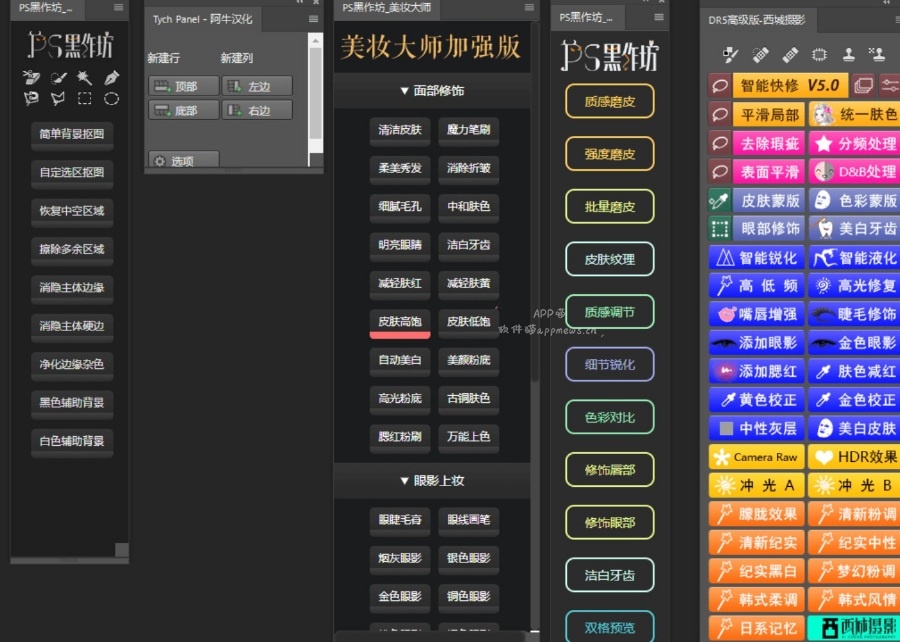Apply the highlighted 皮肤高饱 button
Image resolution: width=900 pixels, height=642 pixels.
pos(400,322)
